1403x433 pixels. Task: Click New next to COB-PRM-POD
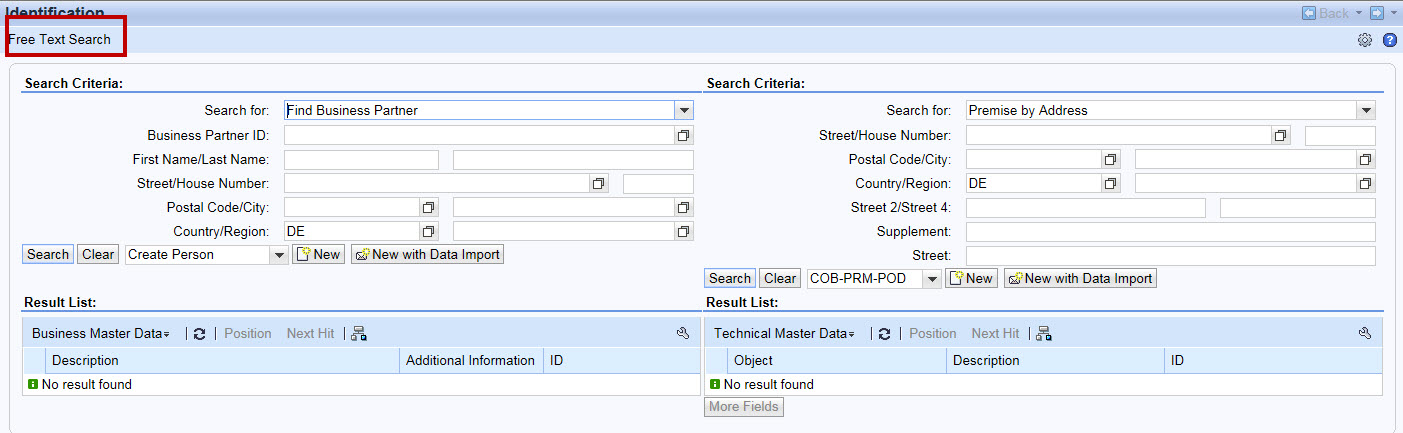coord(971,279)
